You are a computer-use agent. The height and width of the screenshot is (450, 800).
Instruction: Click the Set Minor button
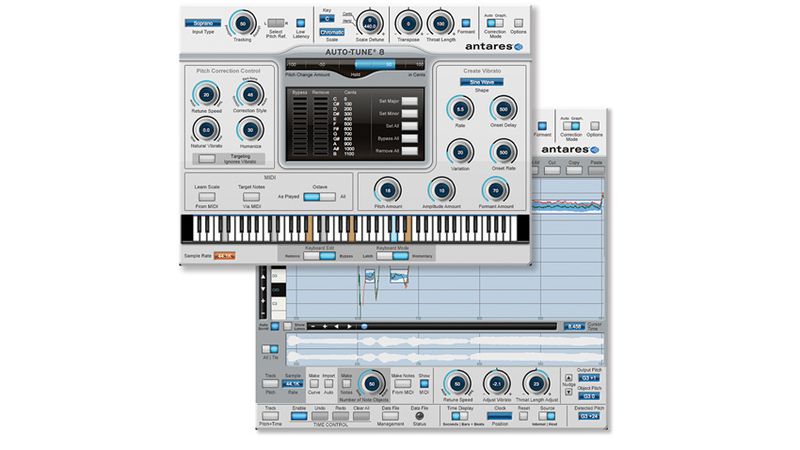pyautogui.click(x=409, y=113)
